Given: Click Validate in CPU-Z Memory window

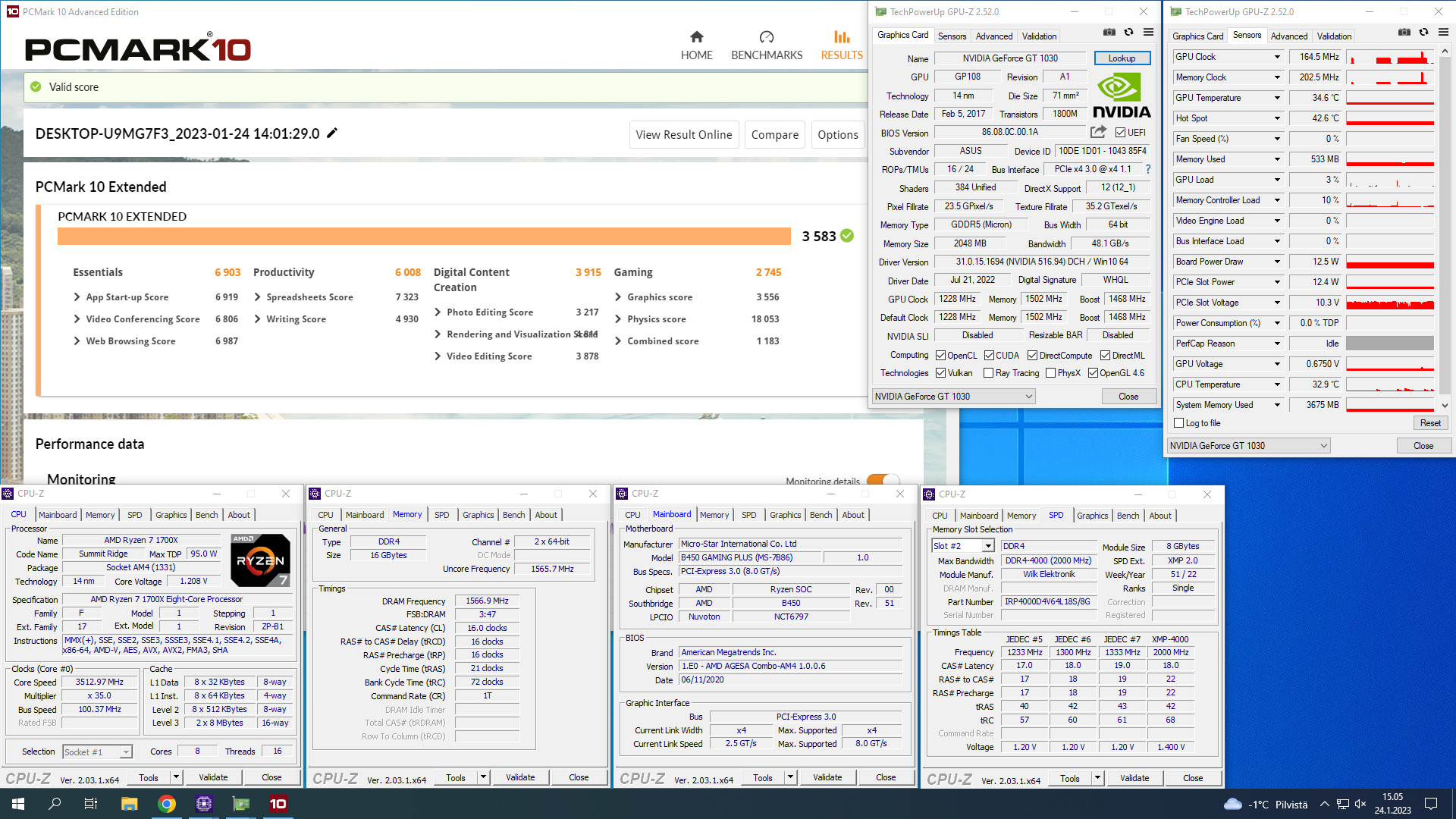Looking at the screenshot, I should click(520, 777).
